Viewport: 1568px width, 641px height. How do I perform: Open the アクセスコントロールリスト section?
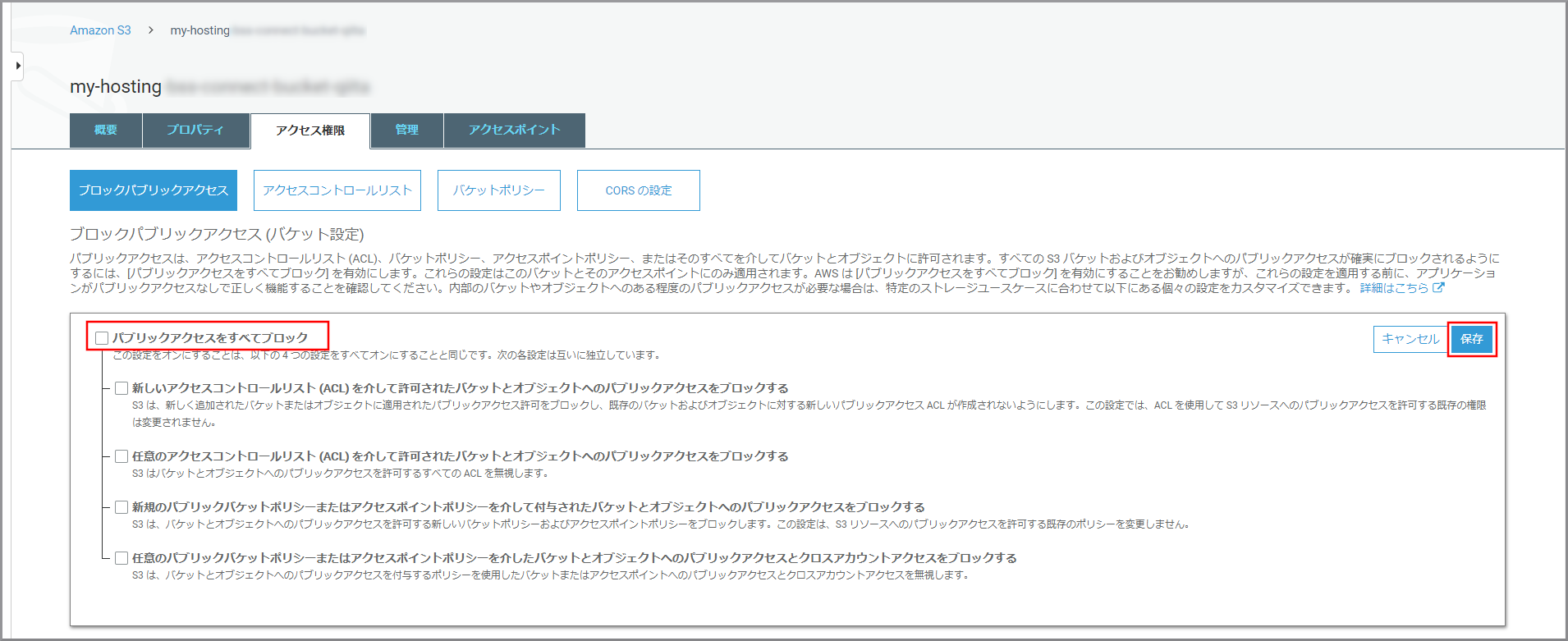(337, 190)
